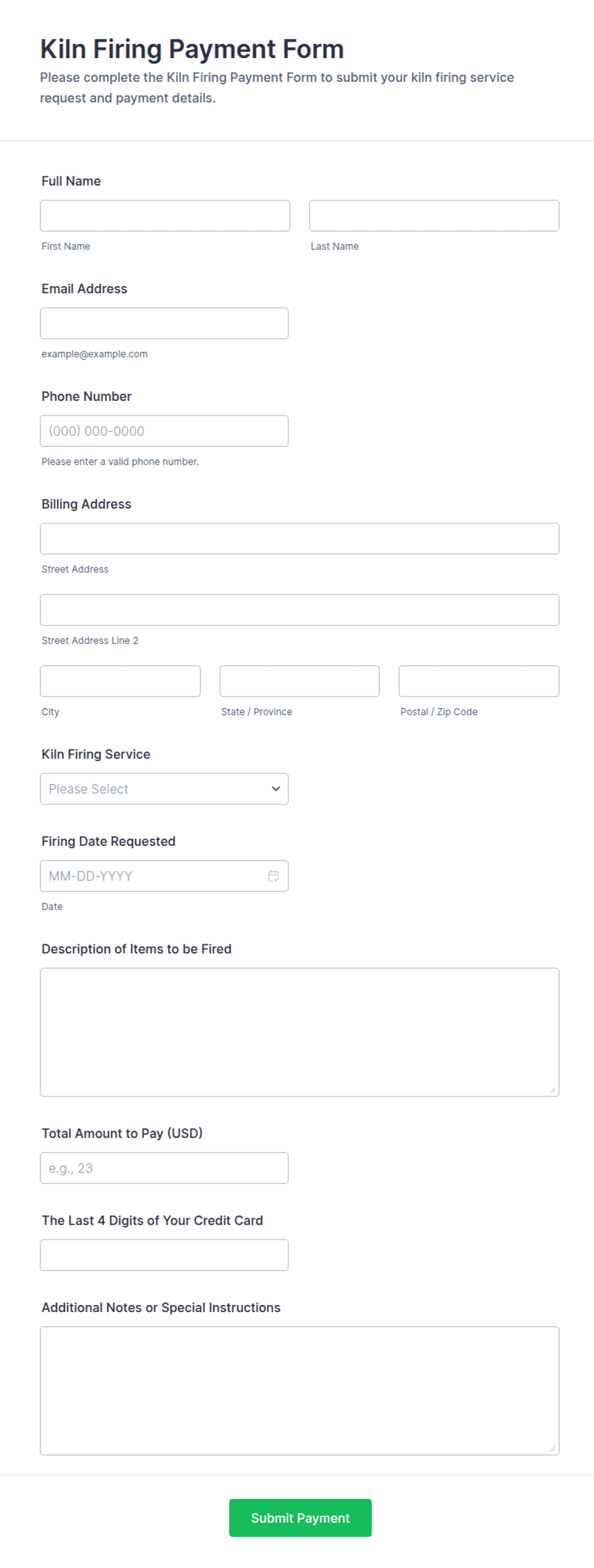This screenshot has height=1568, width=594.
Task: Click the Firing Date Requested input
Action: pyautogui.click(x=164, y=876)
